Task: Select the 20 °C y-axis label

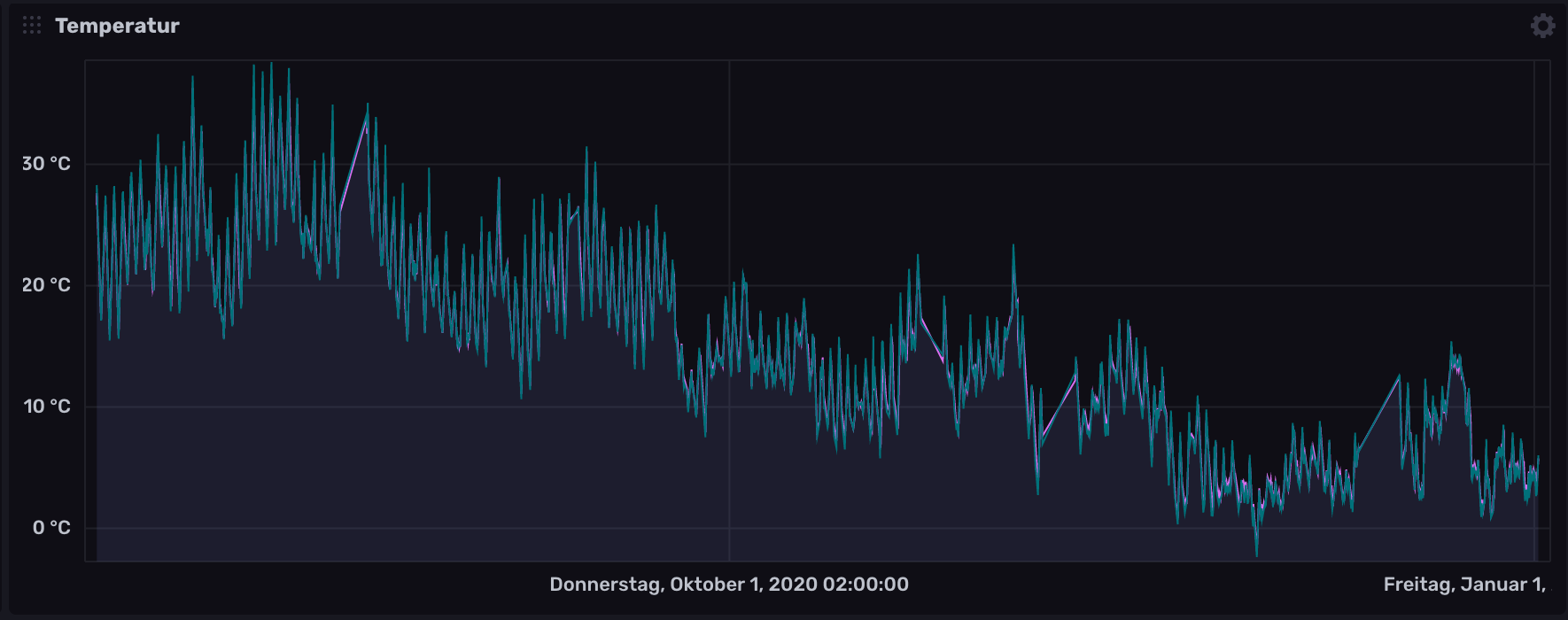Action: point(46,285)
